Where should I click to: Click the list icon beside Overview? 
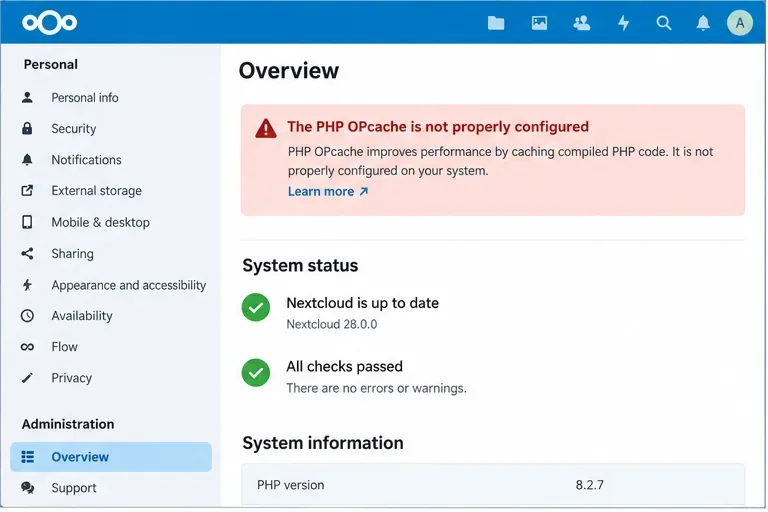point(27,457)
